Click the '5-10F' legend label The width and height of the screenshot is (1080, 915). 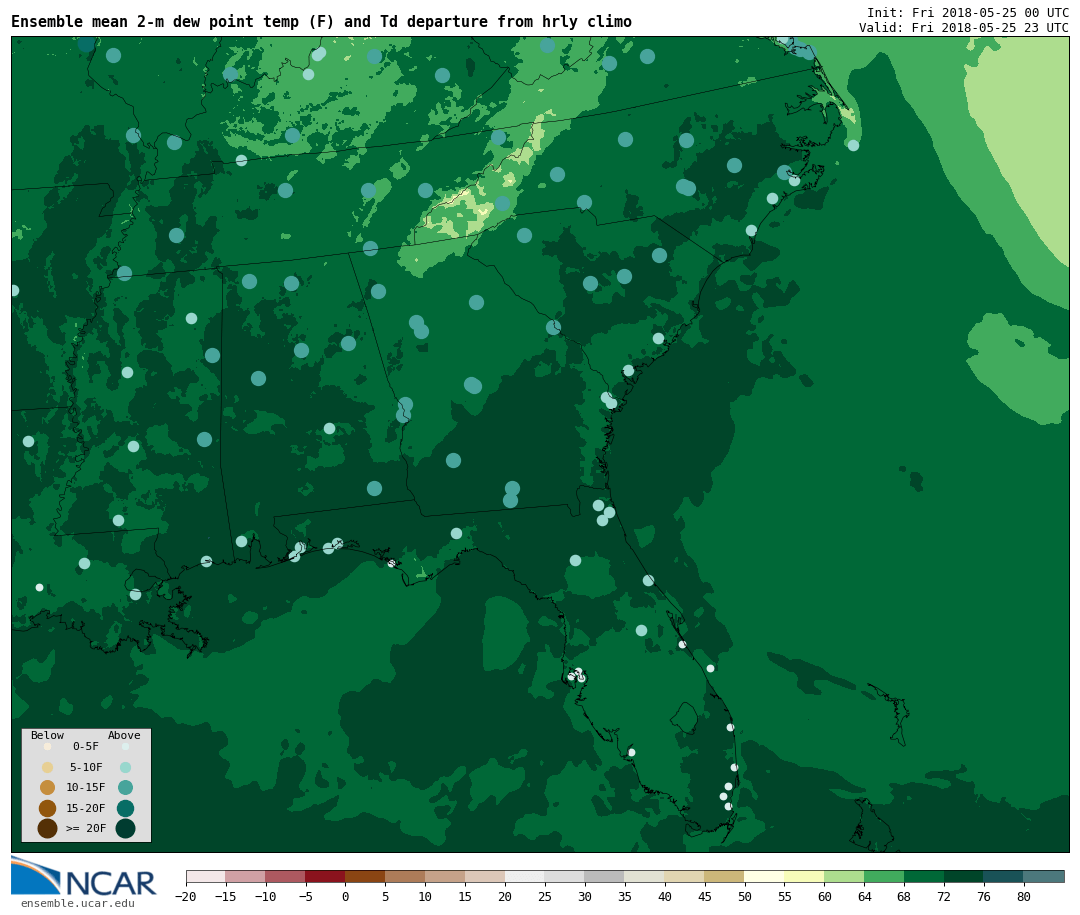(86, 767)
